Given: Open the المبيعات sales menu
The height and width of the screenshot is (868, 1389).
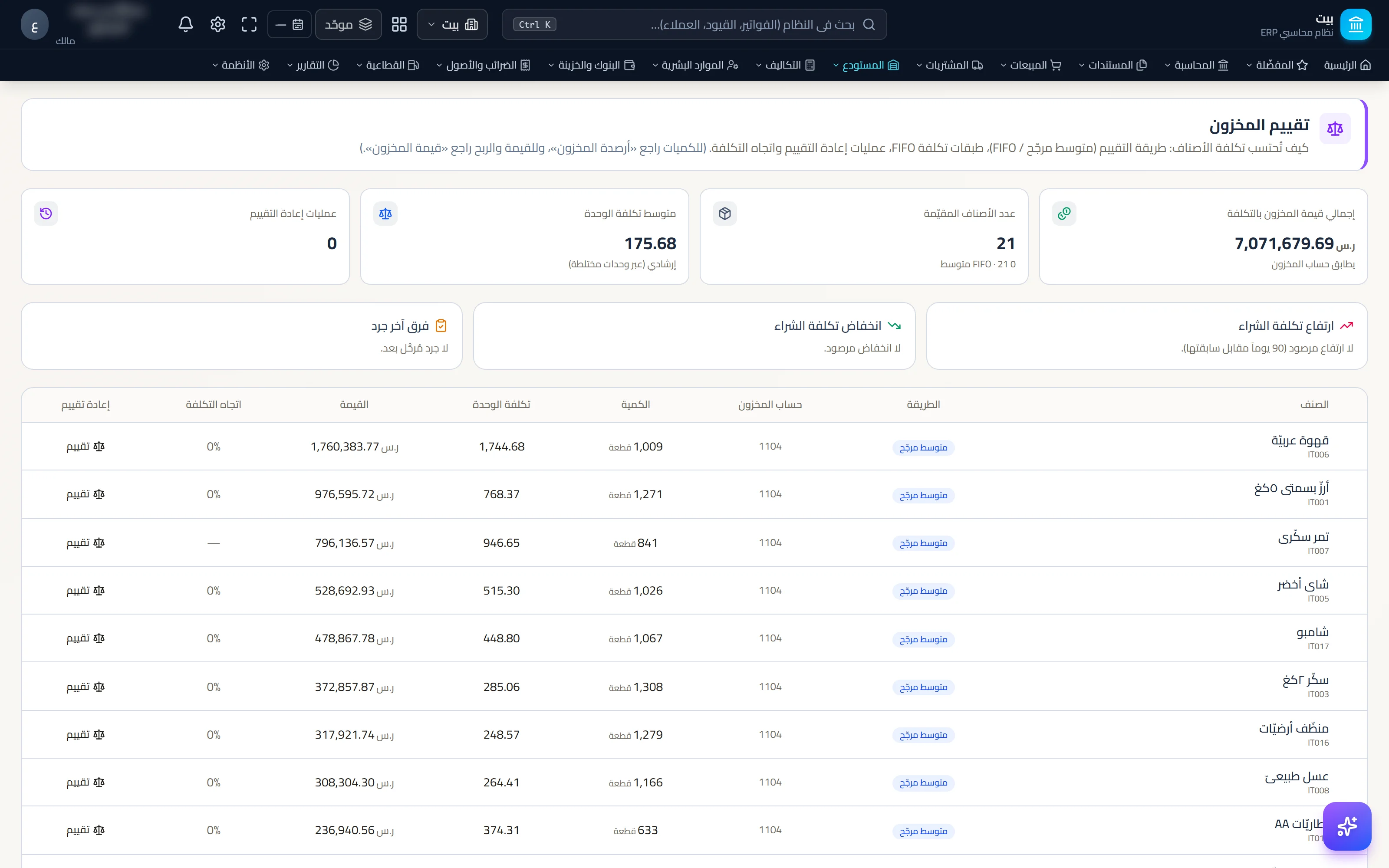Looking at the screenshot, I should (1031, 65).
